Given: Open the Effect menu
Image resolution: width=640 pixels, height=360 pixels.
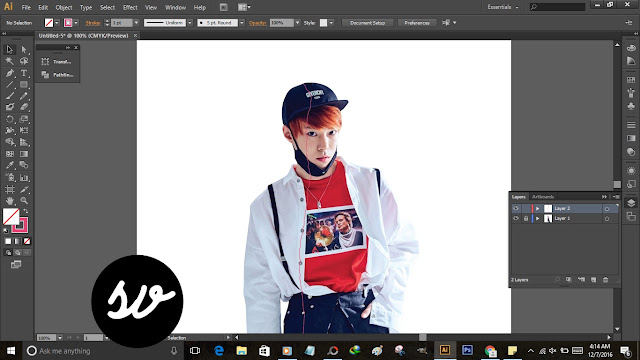Looking at the screenshot, I should coord(130,7).
